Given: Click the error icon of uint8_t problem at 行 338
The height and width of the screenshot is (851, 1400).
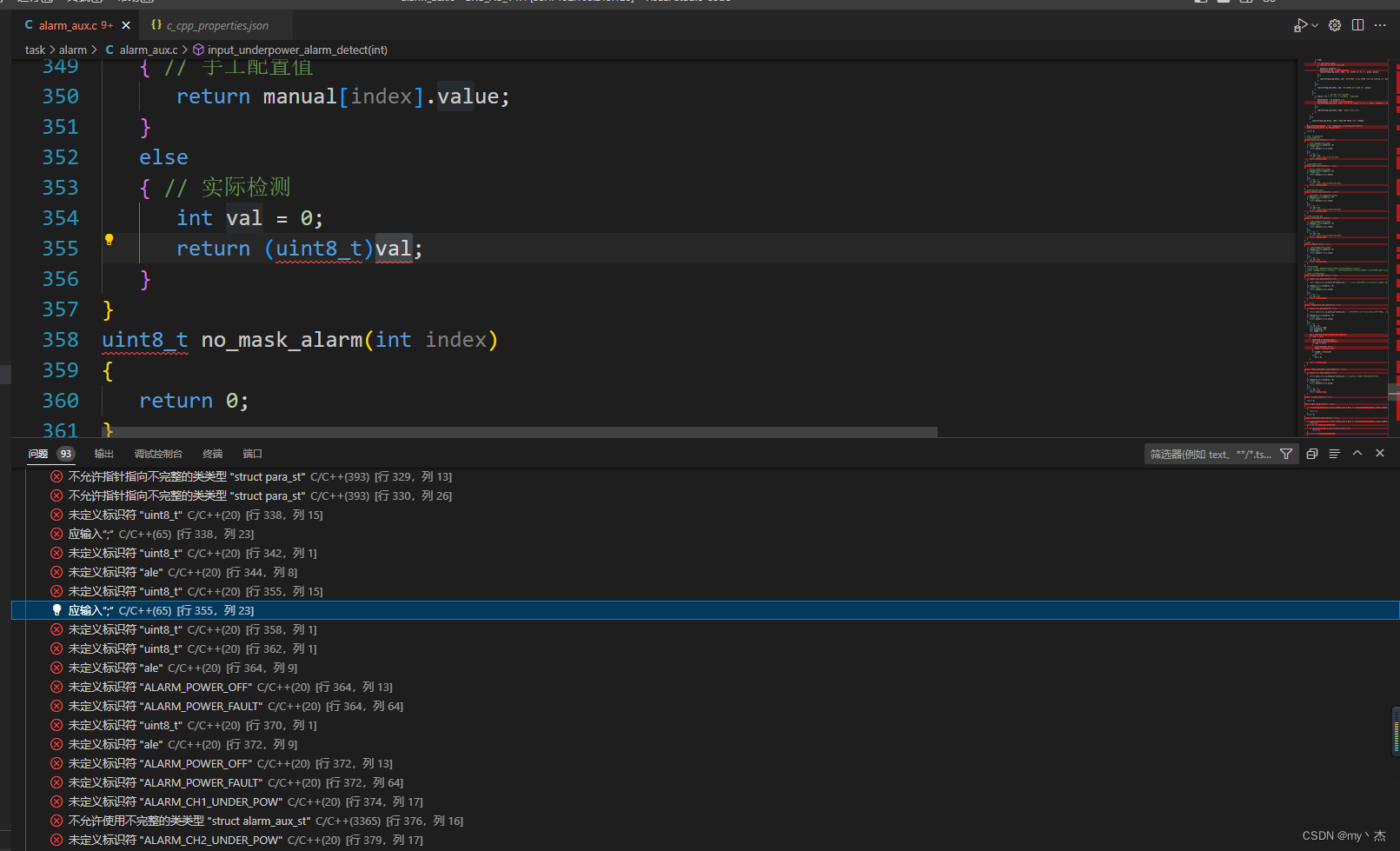Looking at the screenshot, I should 56,515.
